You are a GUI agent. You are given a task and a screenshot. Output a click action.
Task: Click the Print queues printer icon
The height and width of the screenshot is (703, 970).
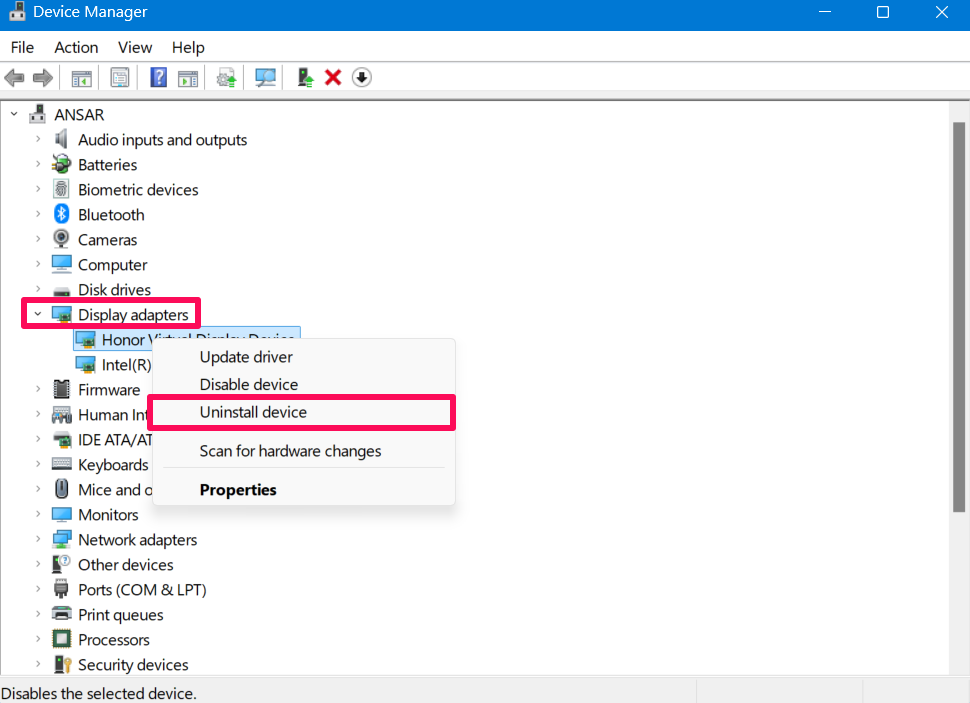click(x=61, y=614)
